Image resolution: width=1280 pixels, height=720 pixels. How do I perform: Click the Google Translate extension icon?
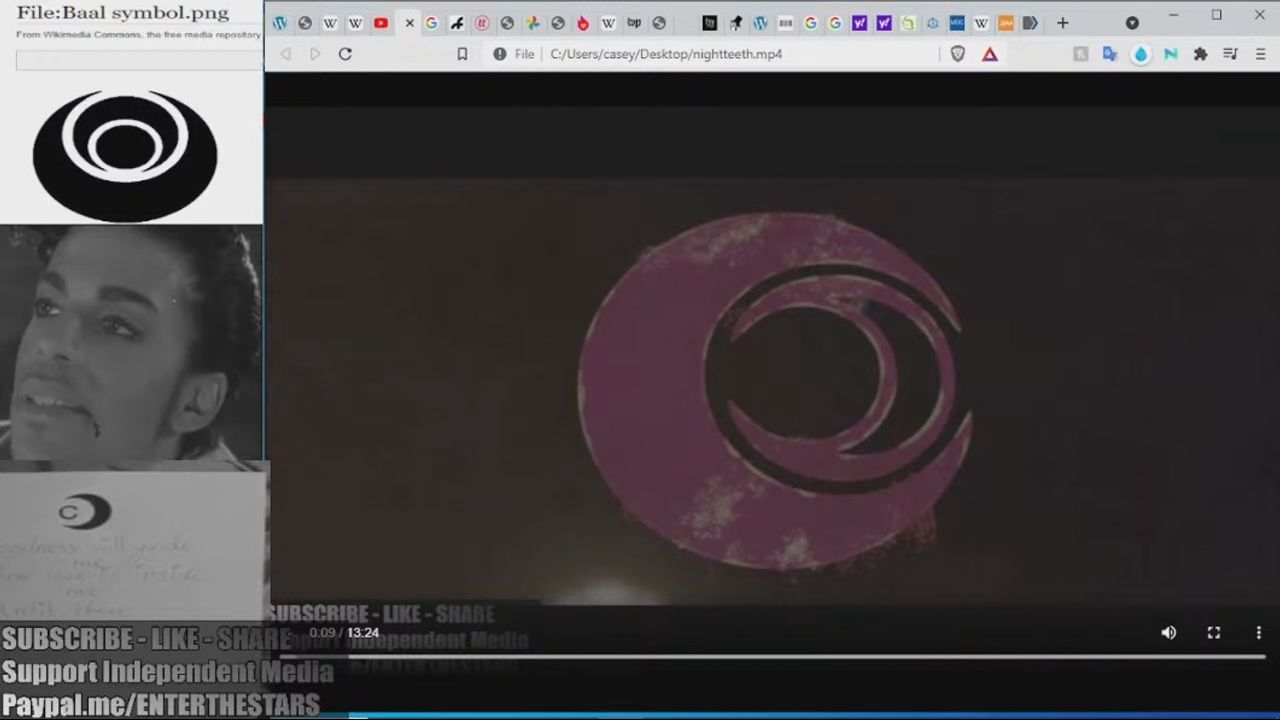point(1109,54)
